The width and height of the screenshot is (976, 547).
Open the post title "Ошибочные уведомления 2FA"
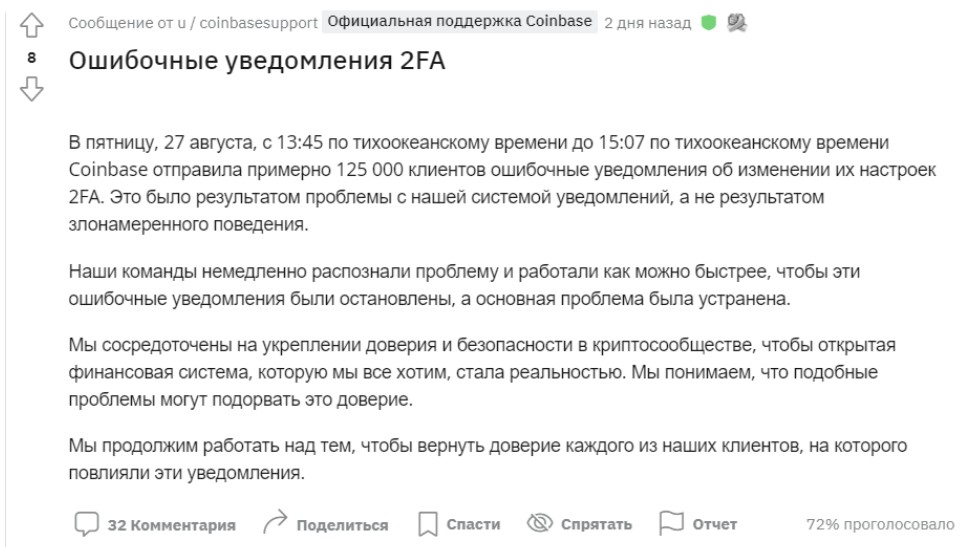coord(257,61)
